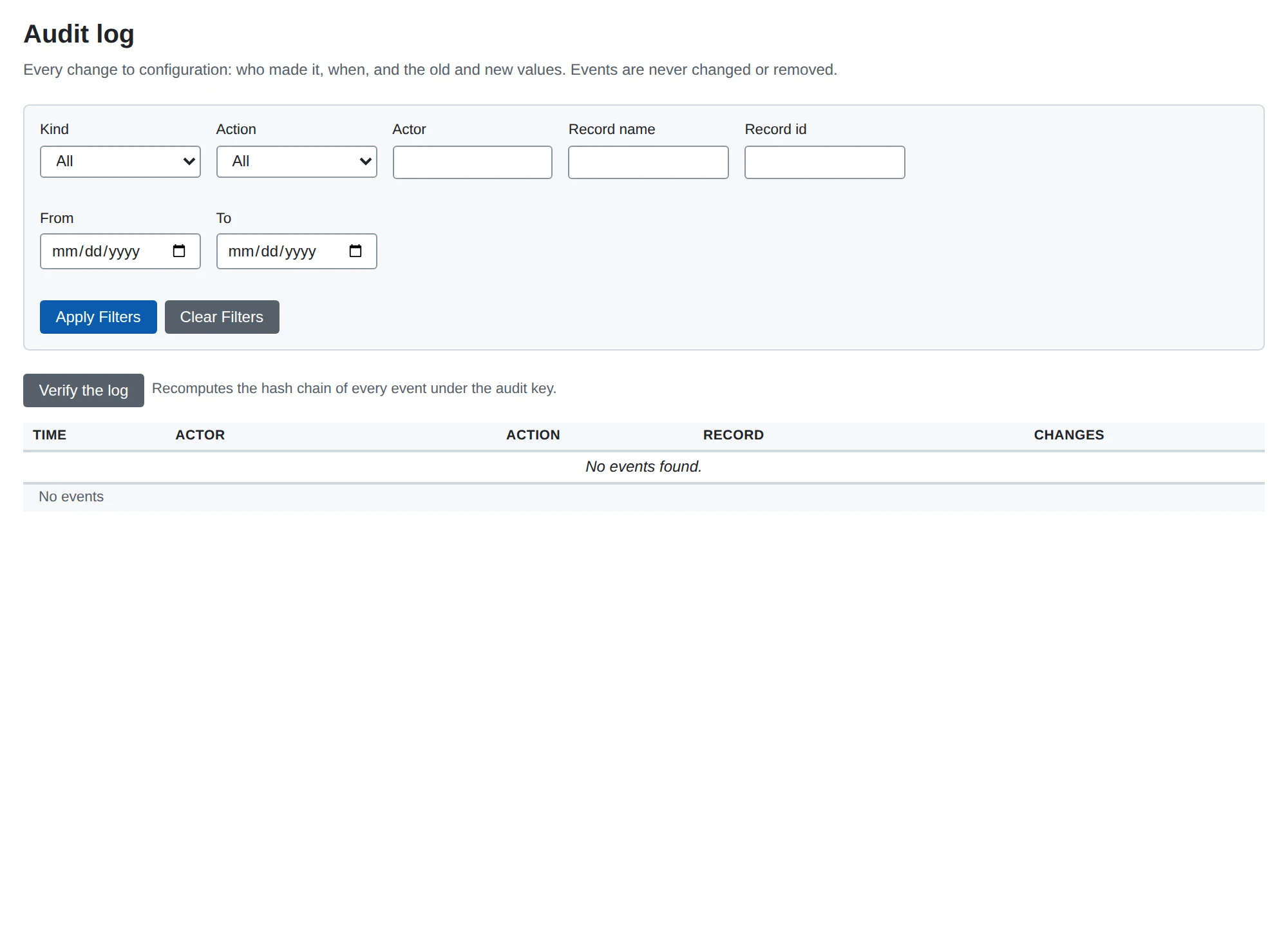Open the From date calendar picker icon
1288x933 pixels.
pos(179,251)
